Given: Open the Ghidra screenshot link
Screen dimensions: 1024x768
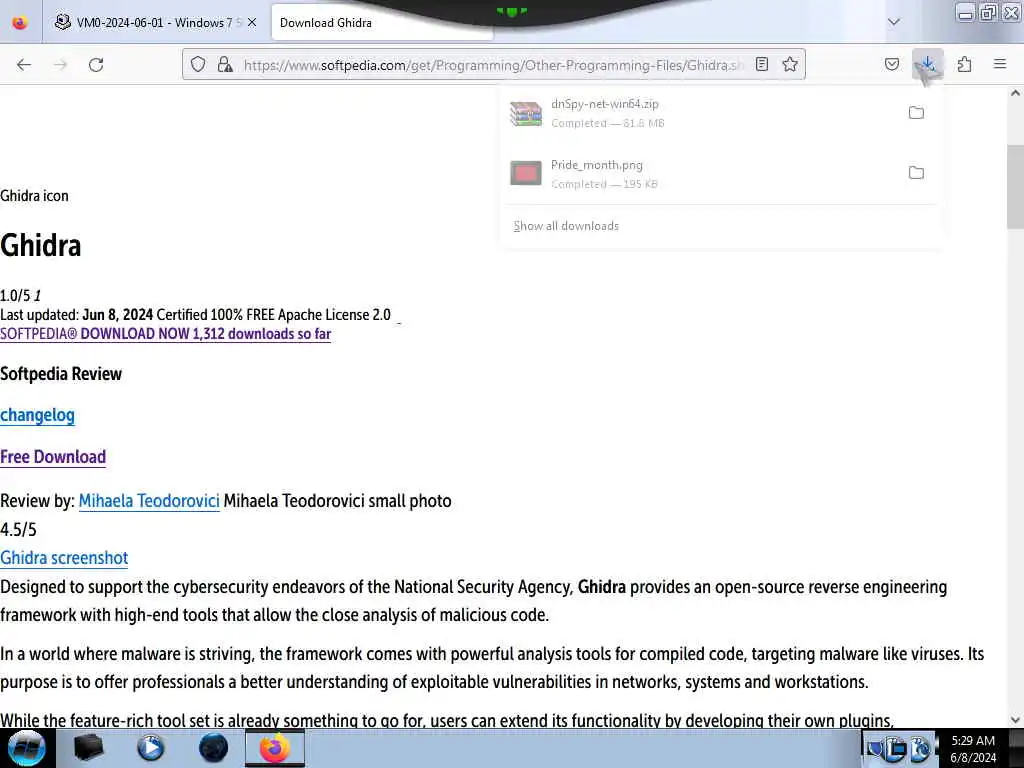Looking at the screenshot, I should point(64,558).
